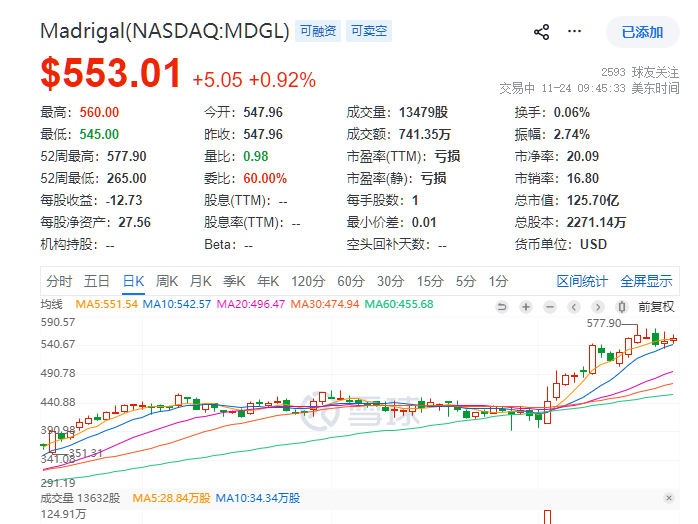Move chart right with right-arrow icon
This screenshot has width=698, height=524.
click(598, 307)
